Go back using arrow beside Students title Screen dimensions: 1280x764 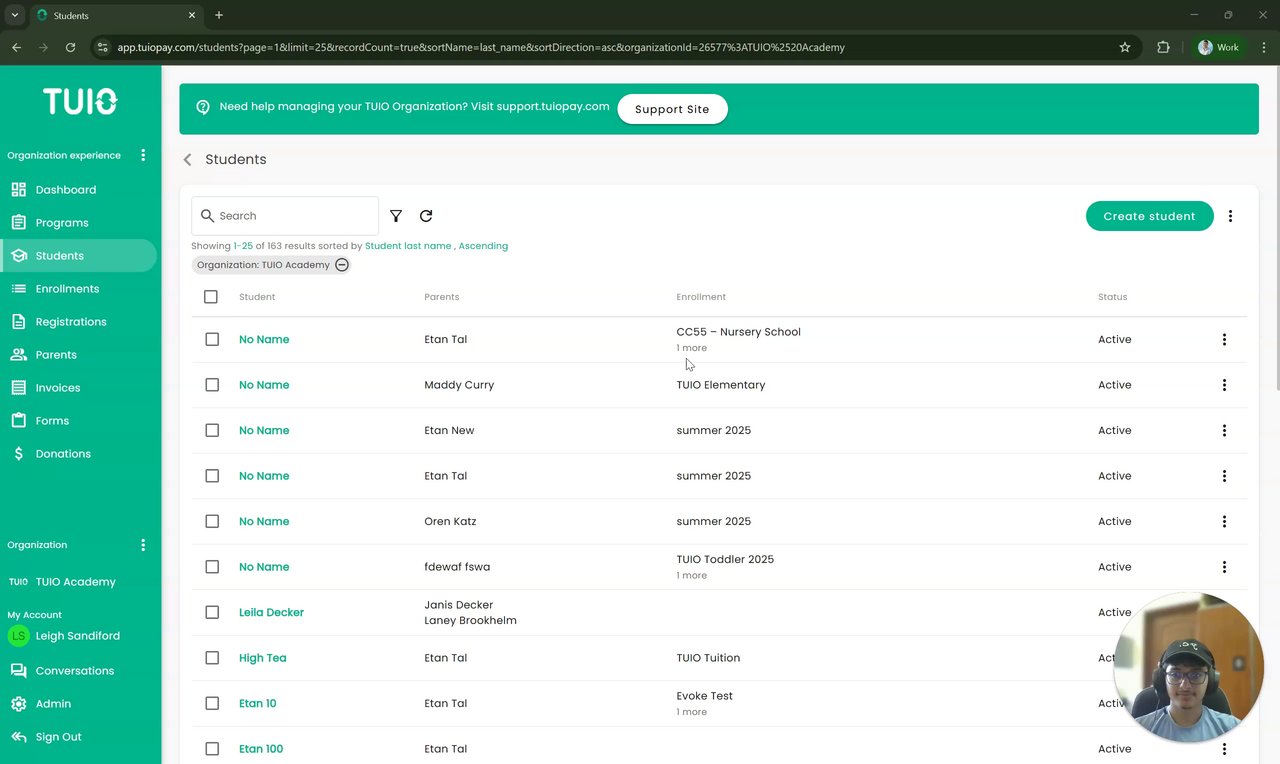187,160
